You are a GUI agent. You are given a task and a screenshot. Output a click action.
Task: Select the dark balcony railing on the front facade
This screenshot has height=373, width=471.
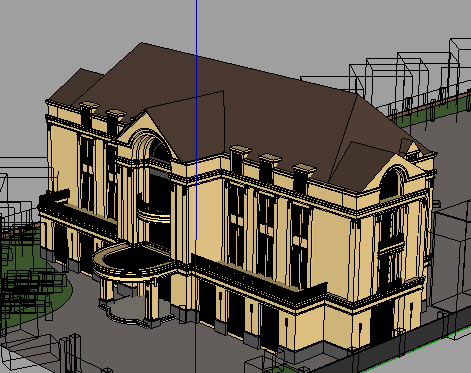(x=260, y=279)
